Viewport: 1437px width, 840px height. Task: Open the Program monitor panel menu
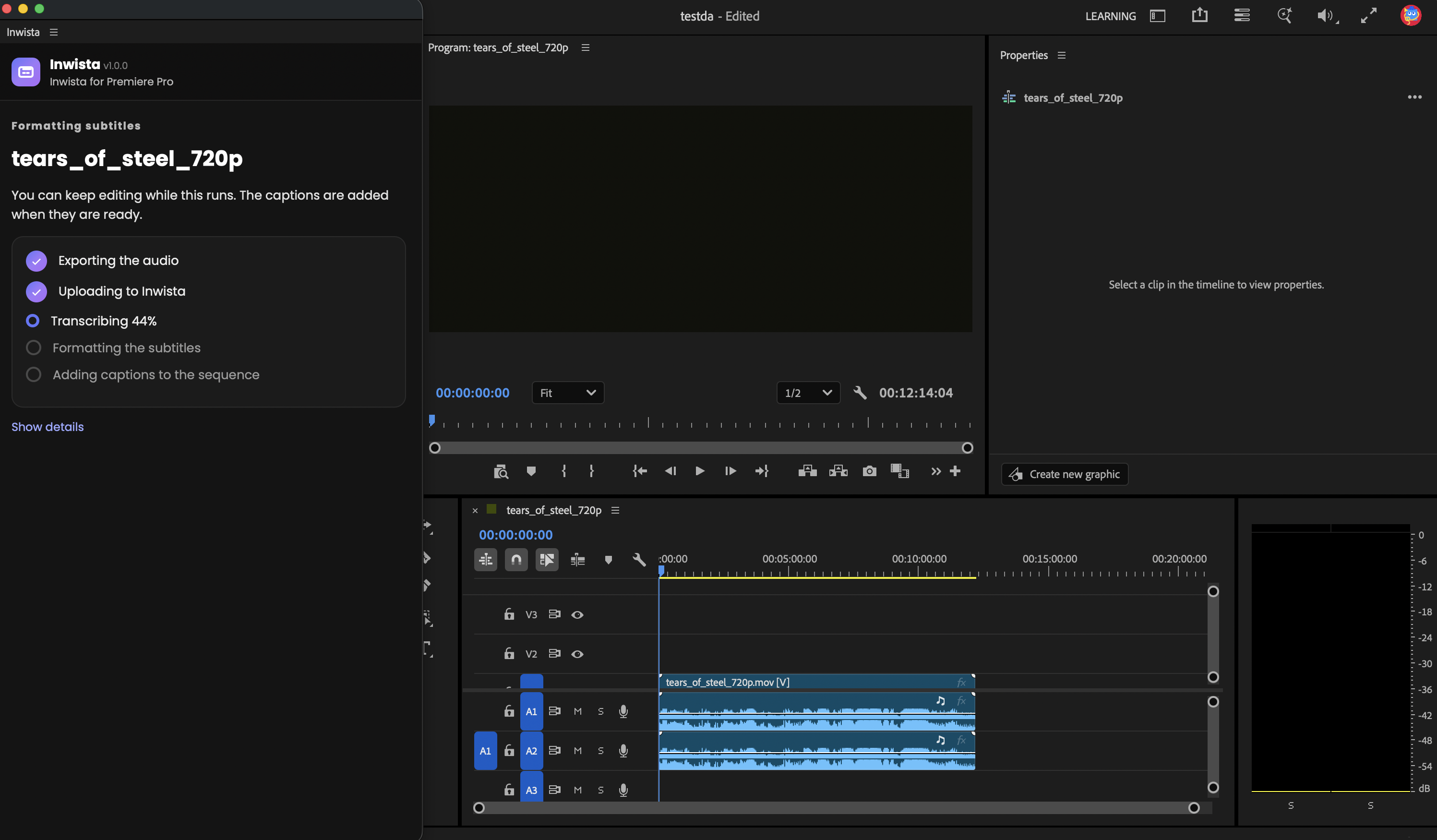tap(585, 48)
